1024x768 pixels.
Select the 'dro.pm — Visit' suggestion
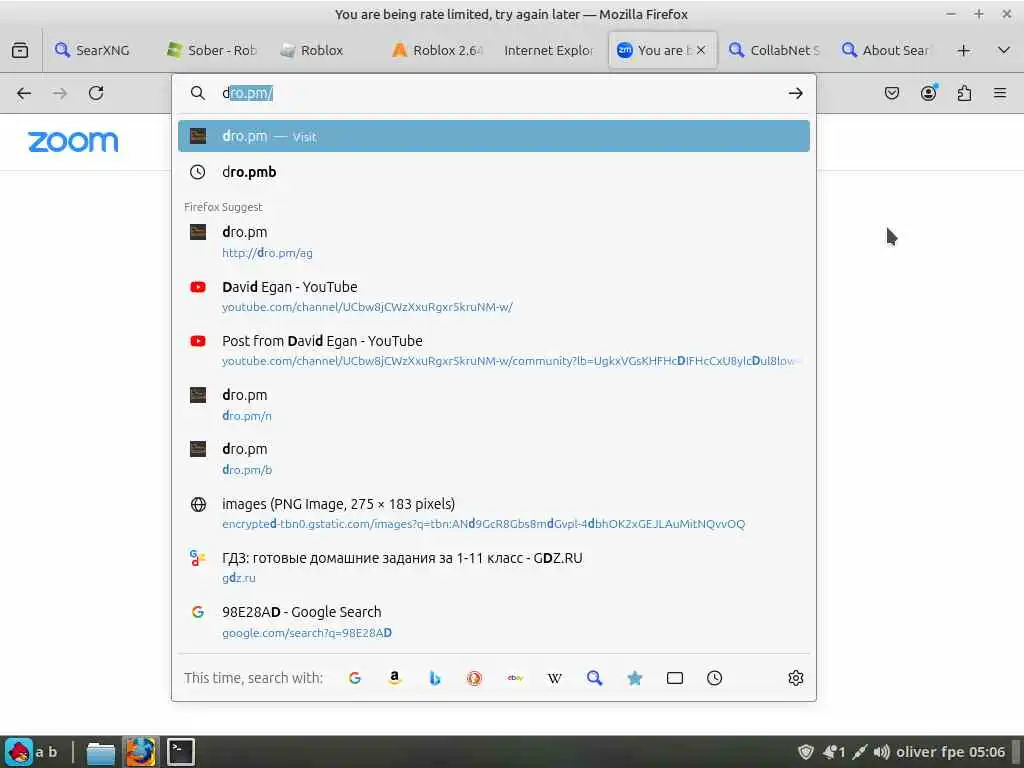coord(494,136)
